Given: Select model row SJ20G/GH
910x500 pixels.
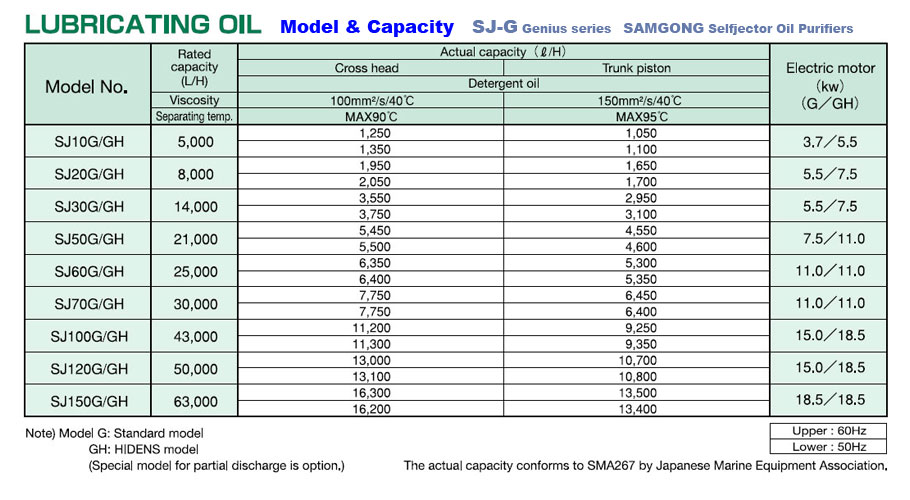Looking at the screenshot, I should point(89,174).
